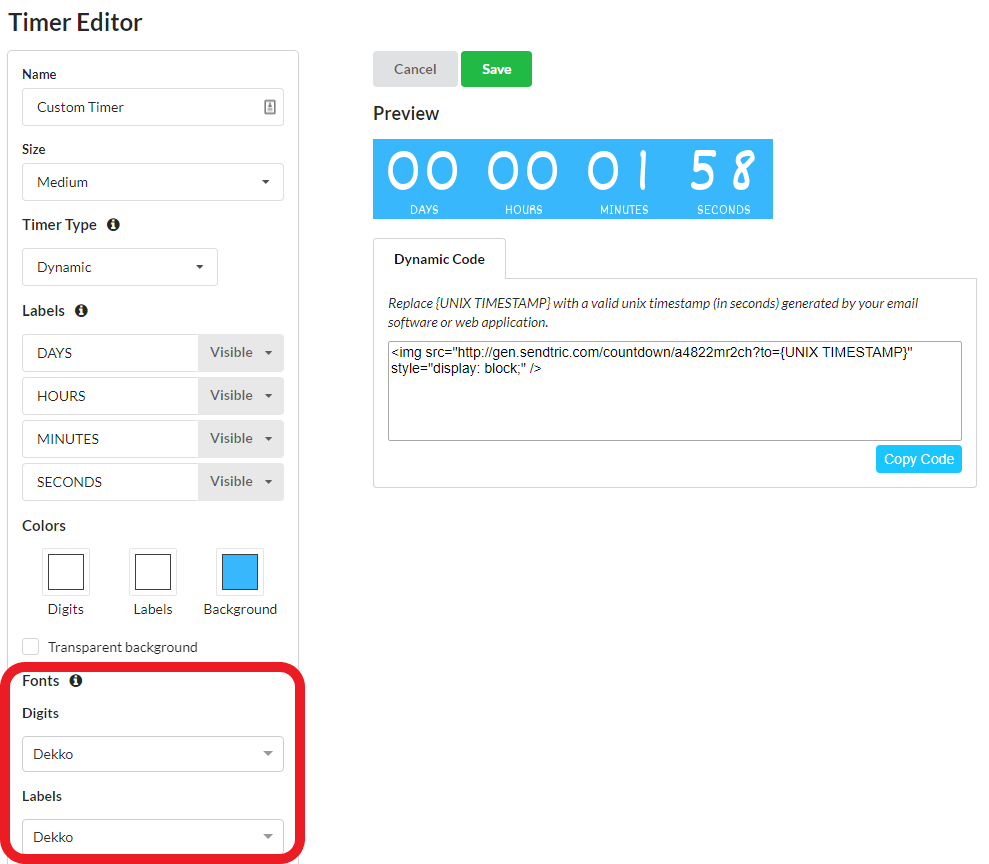
Task: Open the Labels font dropdown
Action: (152, 837)
